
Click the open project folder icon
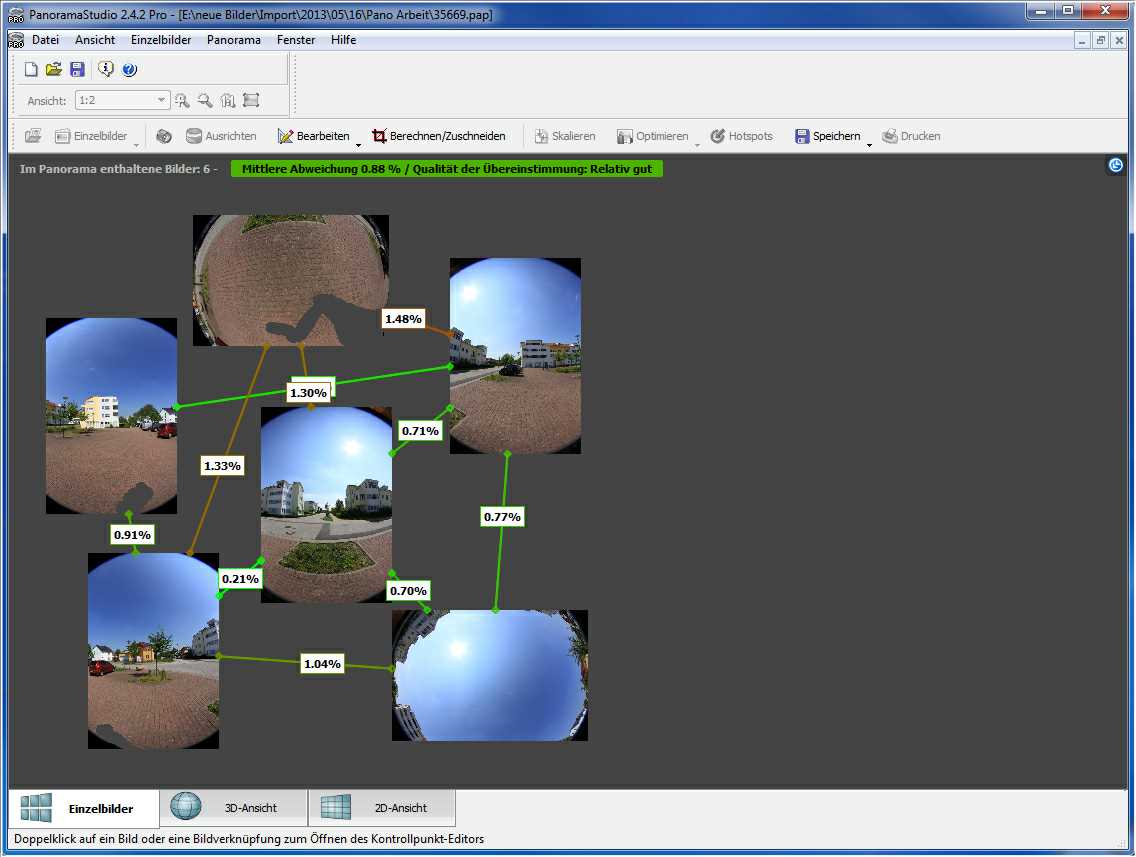(54, 70)
